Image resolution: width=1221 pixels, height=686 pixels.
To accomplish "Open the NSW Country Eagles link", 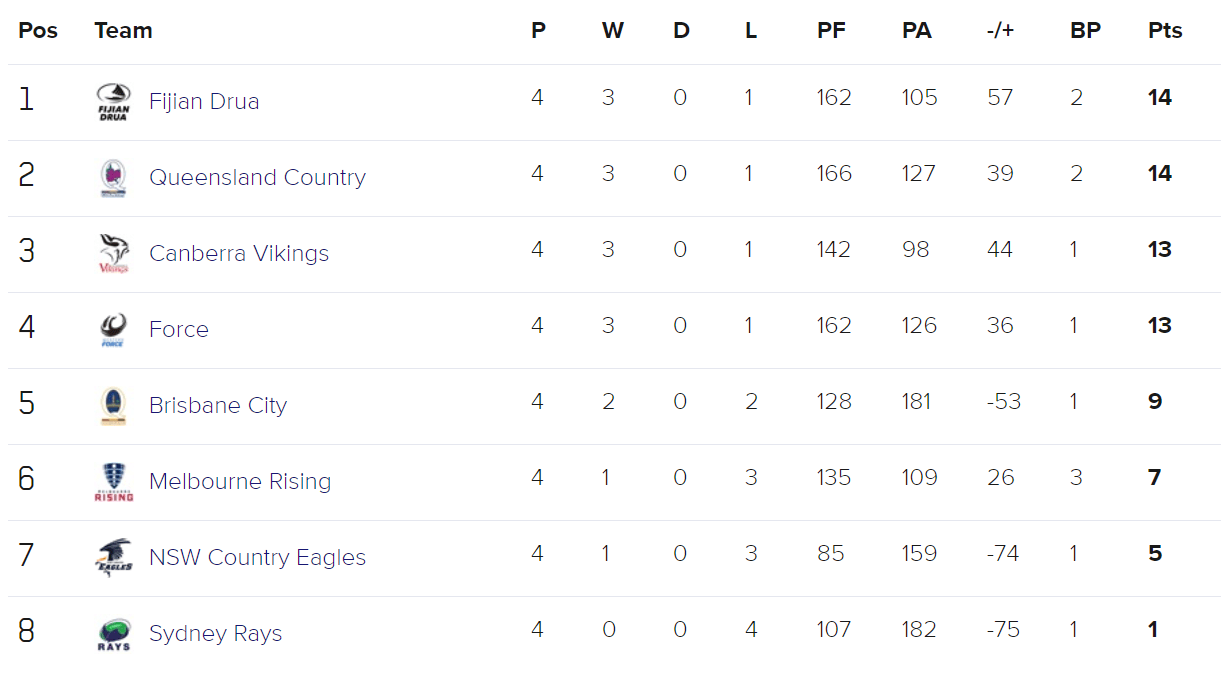I will click(257, 557).
